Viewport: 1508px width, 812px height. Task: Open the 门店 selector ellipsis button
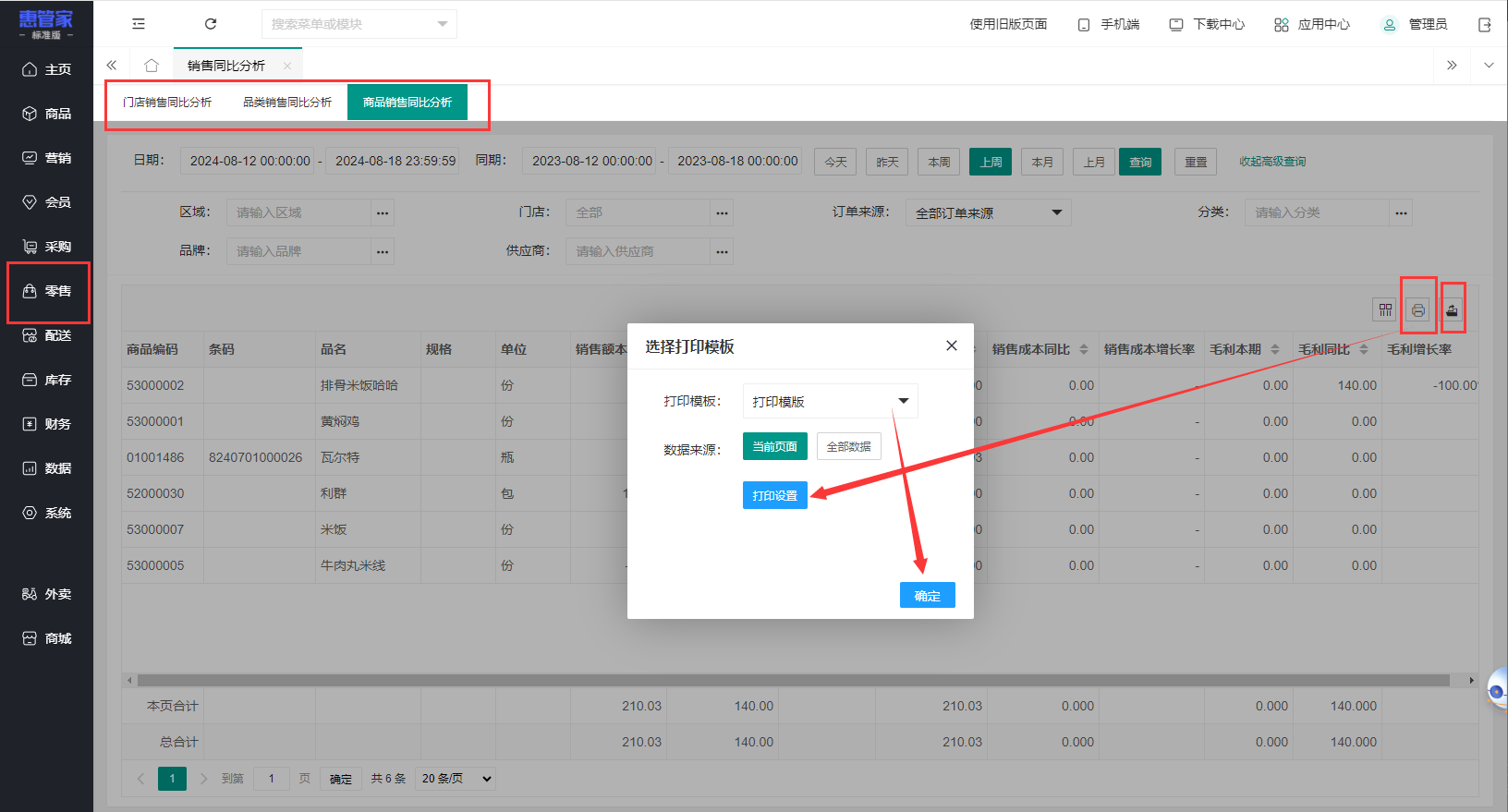(x=722, y=212)
